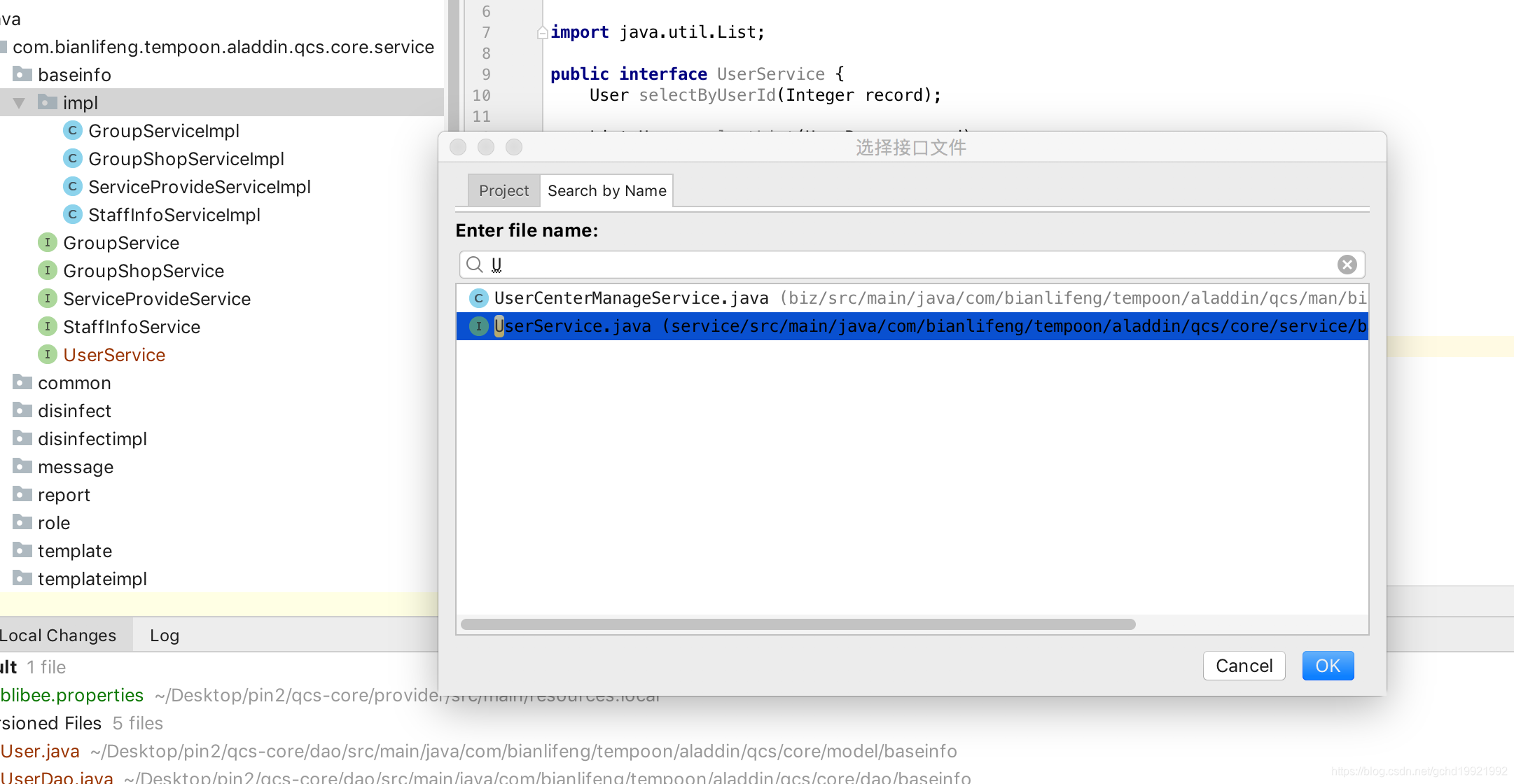
Task: Open the message folder icon
Action: pyautogui.click(x=22, y=466)
